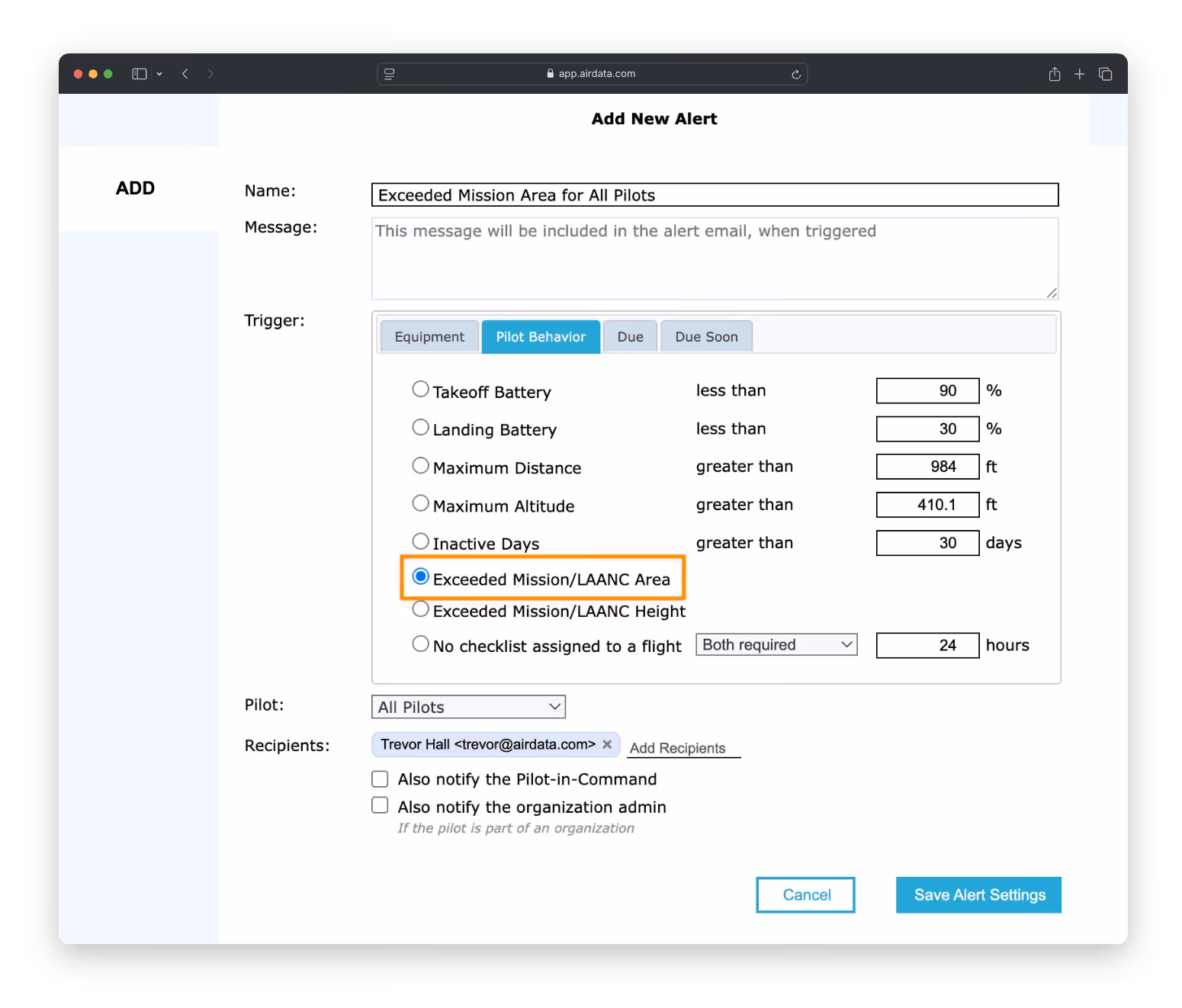Show tab overview icon
This screenshot has width=1182, height=1008.
pos(1105,74)
